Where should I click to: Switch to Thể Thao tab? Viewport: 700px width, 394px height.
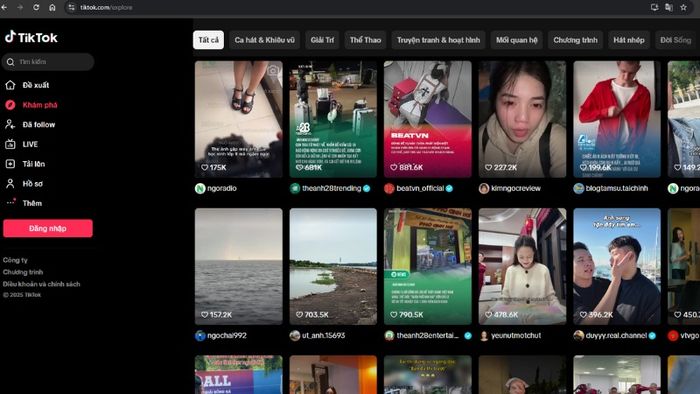[365, 40]
